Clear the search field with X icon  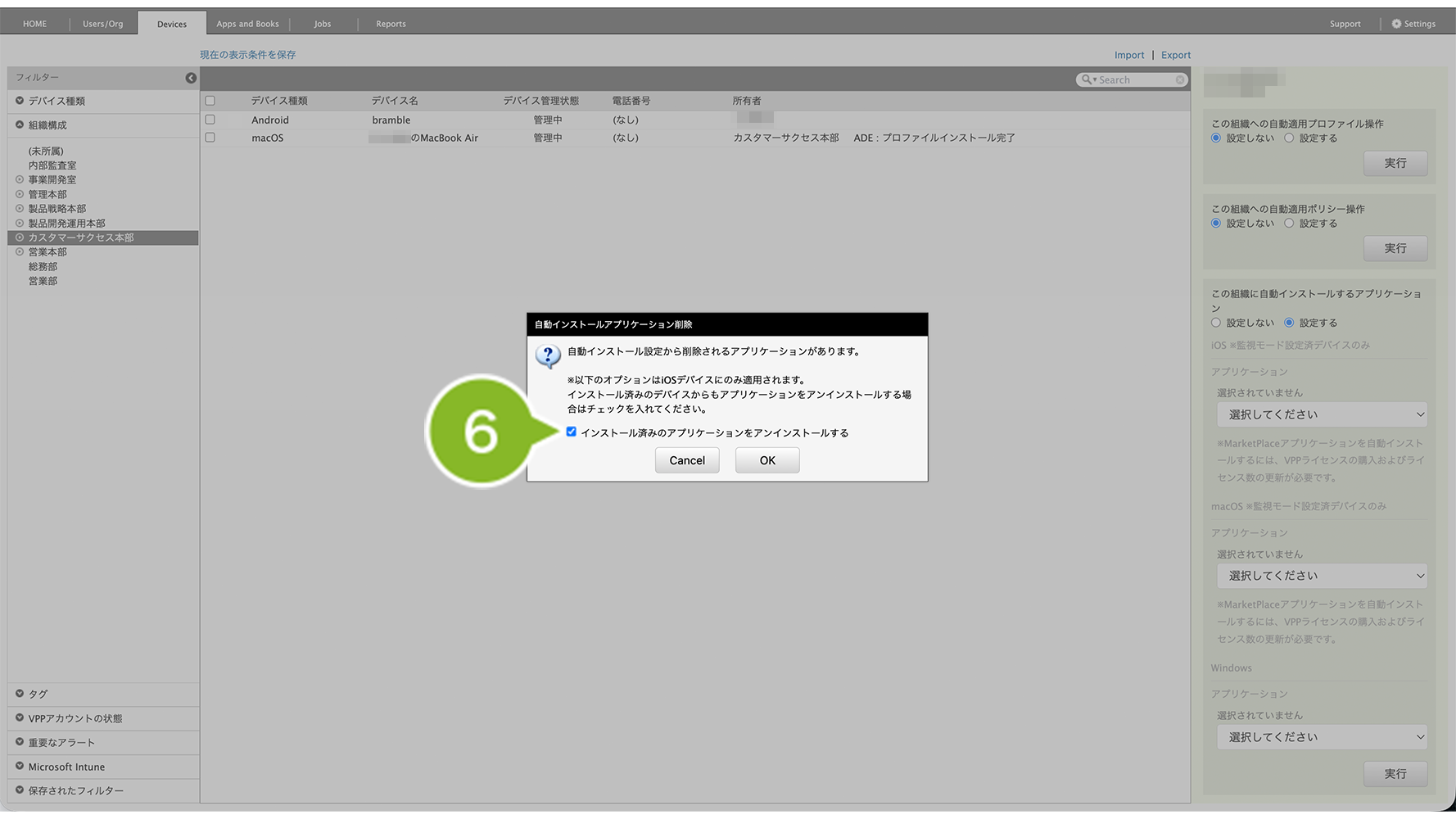click(1180, 79)
